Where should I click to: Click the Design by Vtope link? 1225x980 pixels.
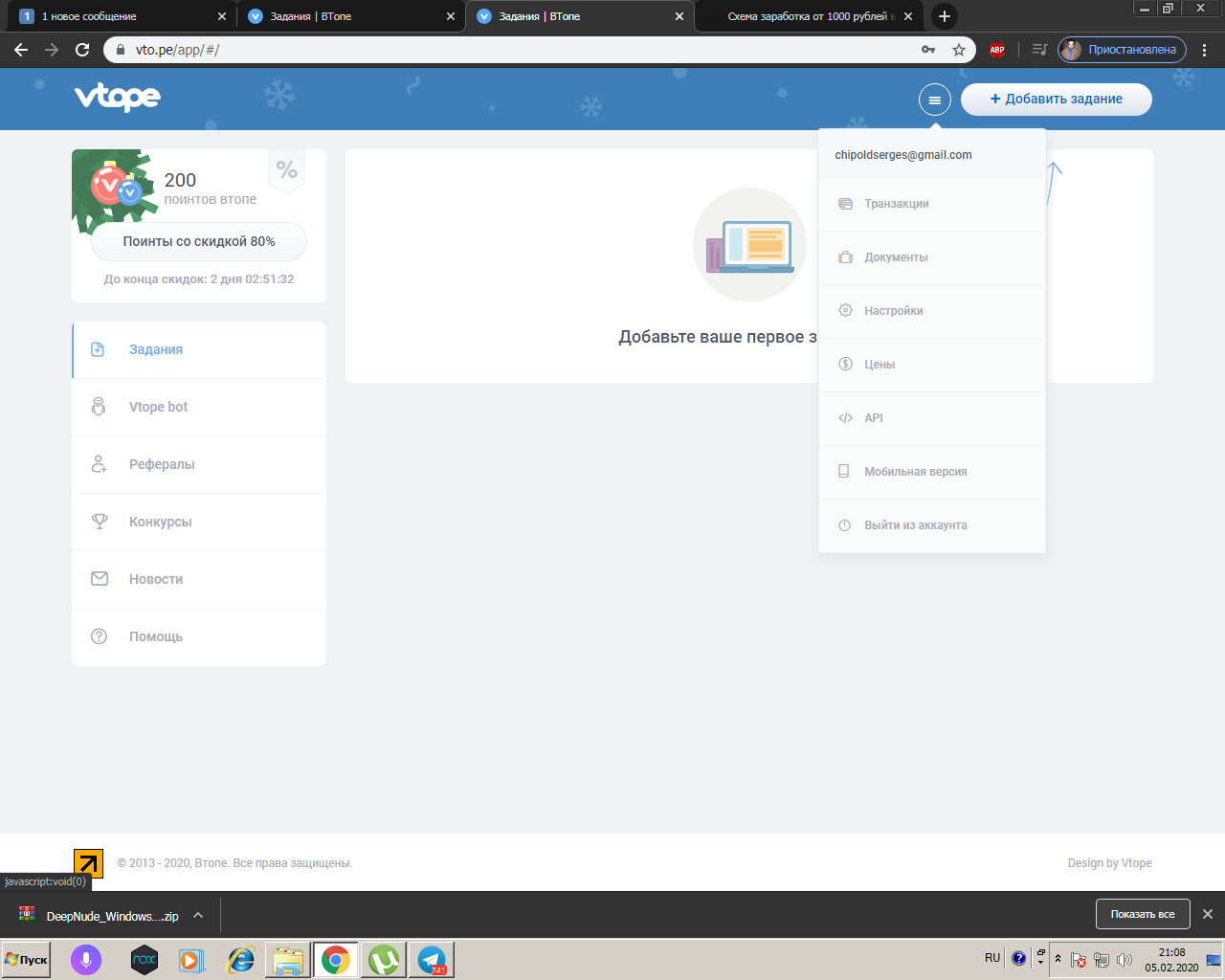coord(1109,863)
